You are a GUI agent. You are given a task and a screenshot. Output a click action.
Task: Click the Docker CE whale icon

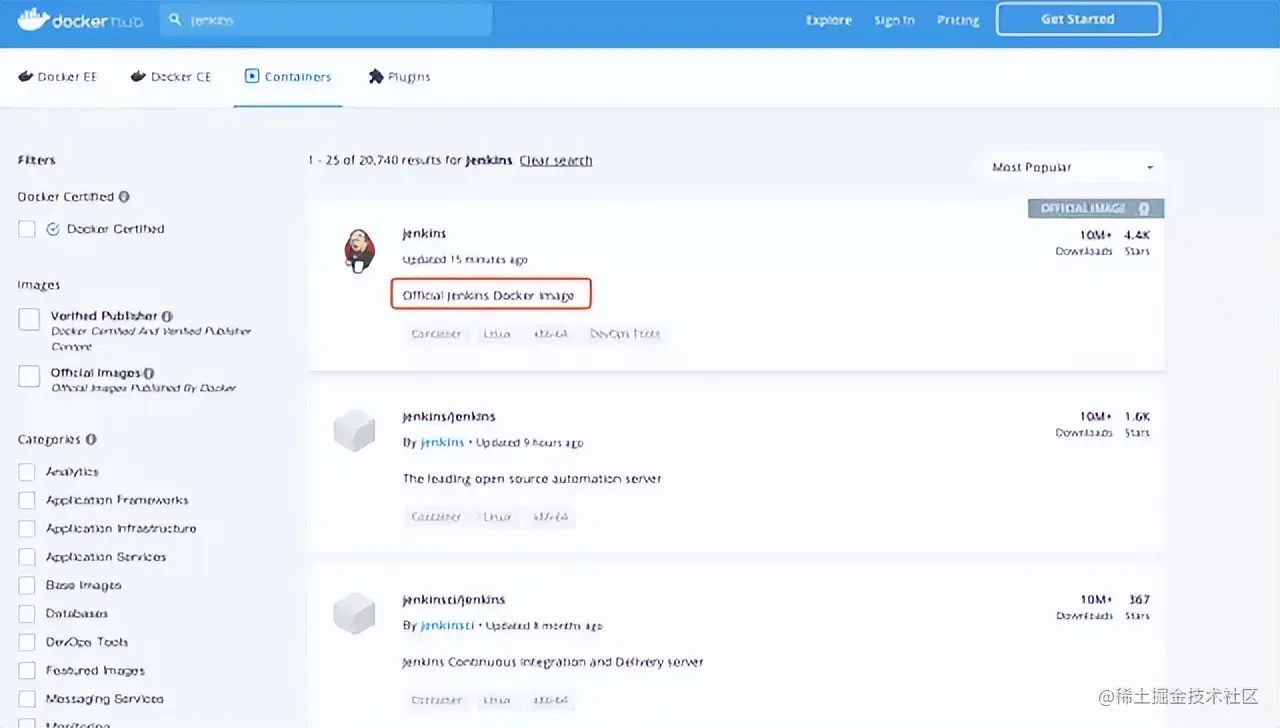139,76
